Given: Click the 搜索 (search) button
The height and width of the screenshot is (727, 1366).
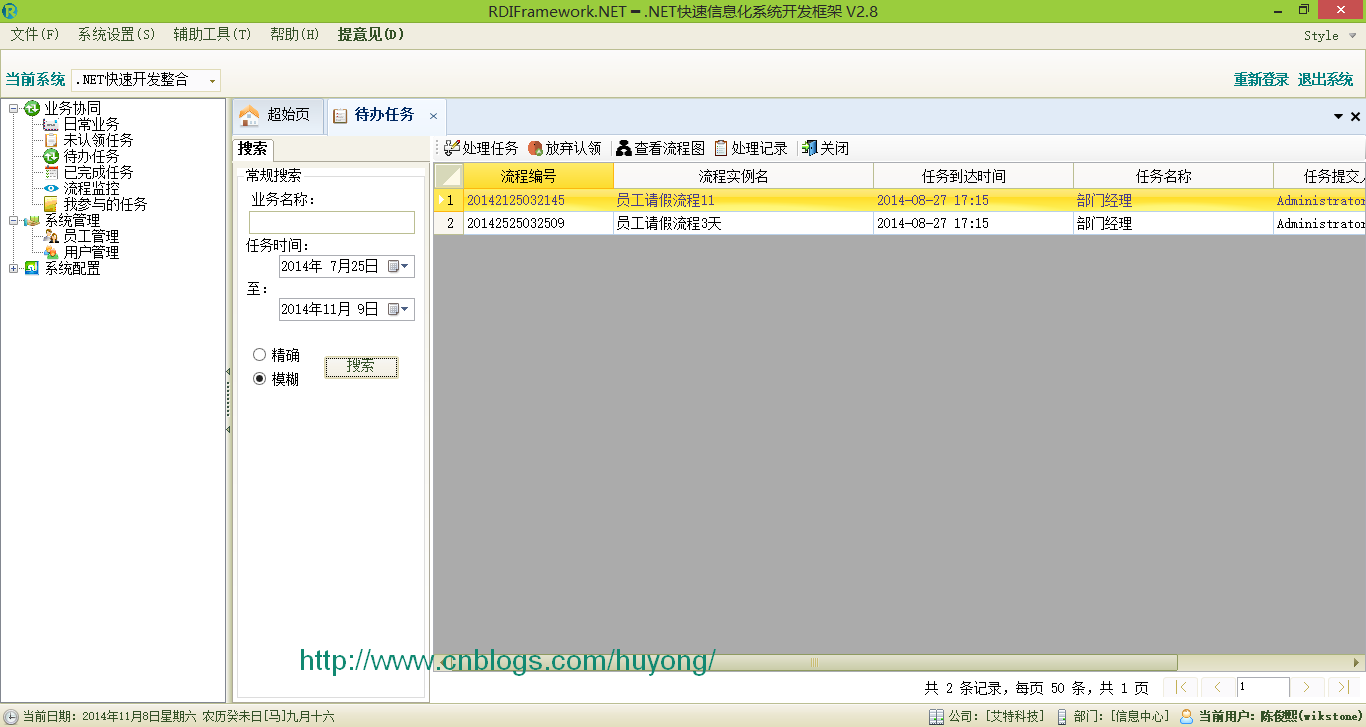Looking at the screenshot, I should 361,367.
